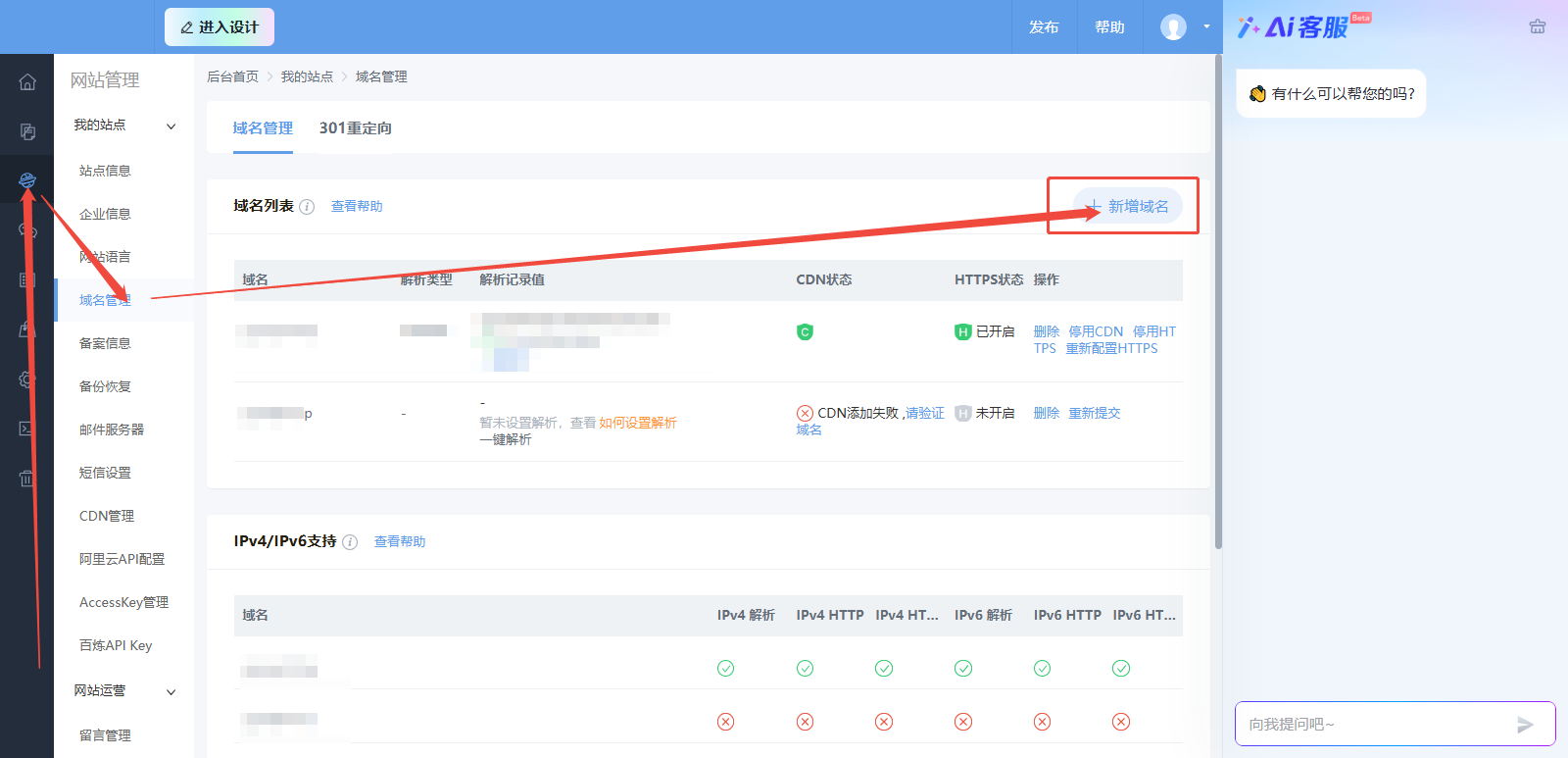Click the 新增域名 button
This screenshot has height=758, width=1568.
click(x=1128, y=206)
